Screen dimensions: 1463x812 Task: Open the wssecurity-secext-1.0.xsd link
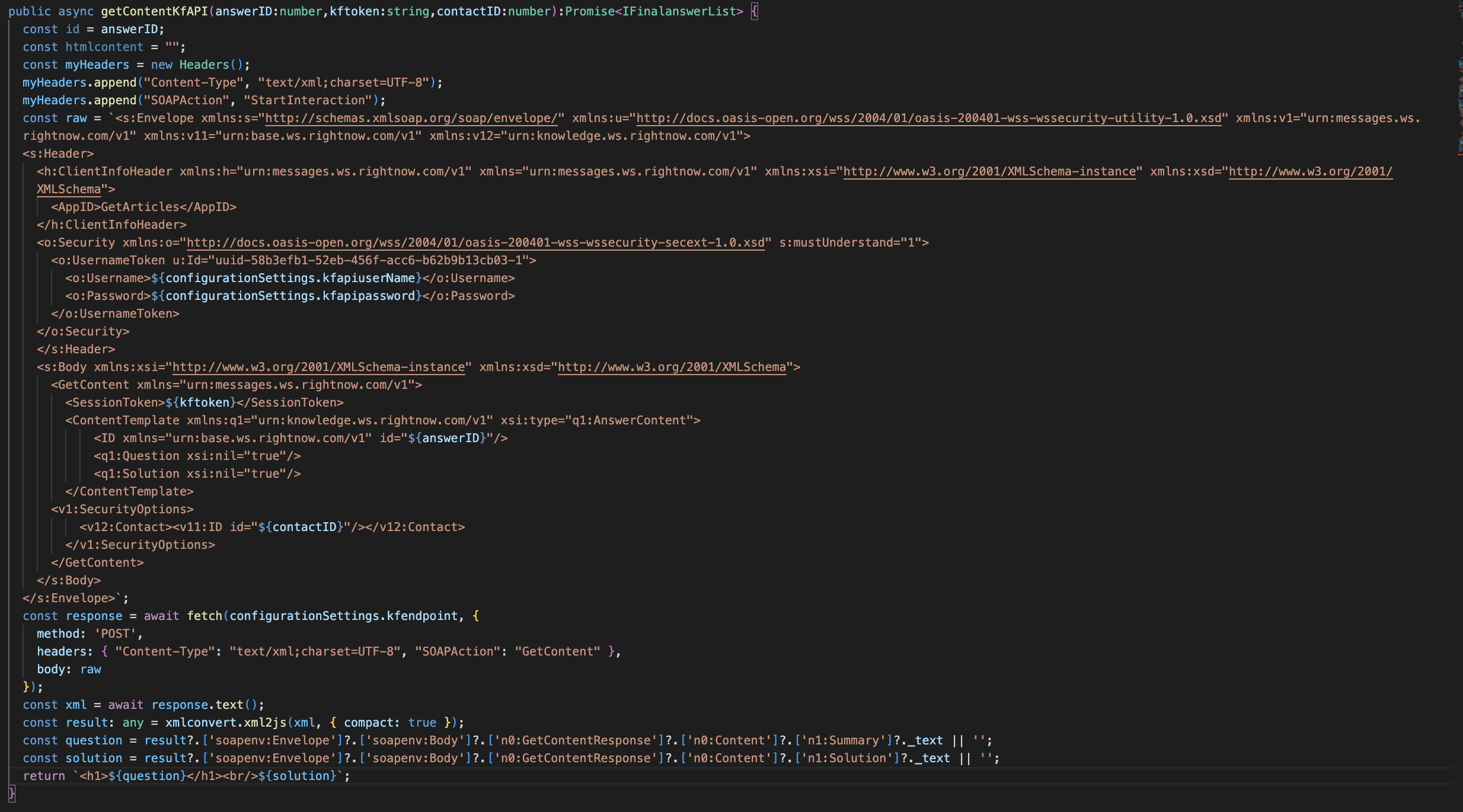475,242
